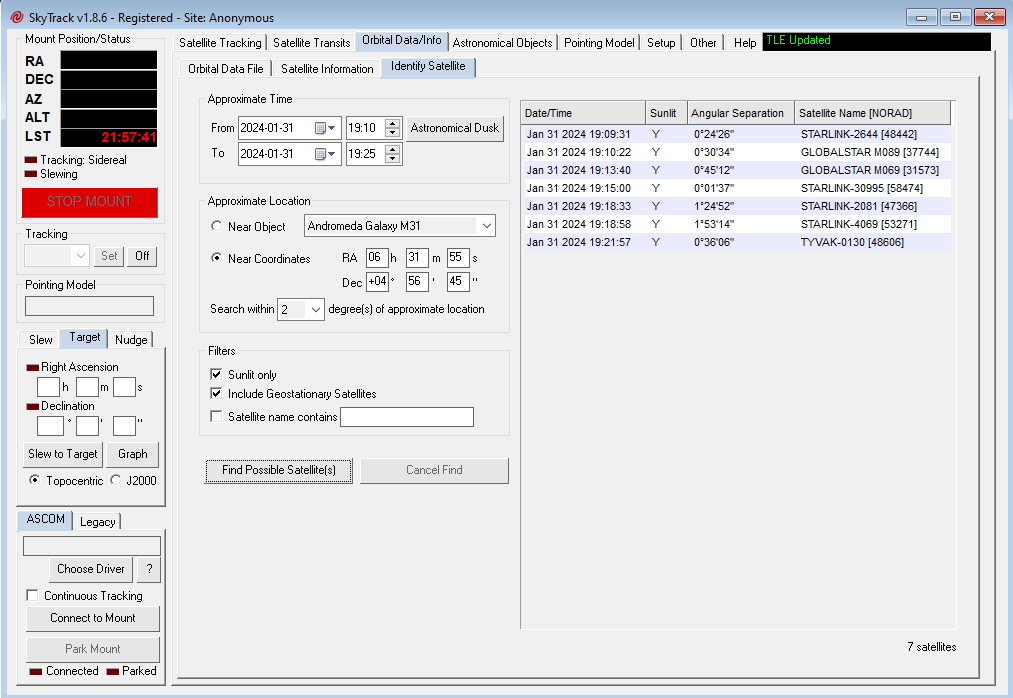
Task: Open the Satellite Tracking tab
Action: pos(220,43)
